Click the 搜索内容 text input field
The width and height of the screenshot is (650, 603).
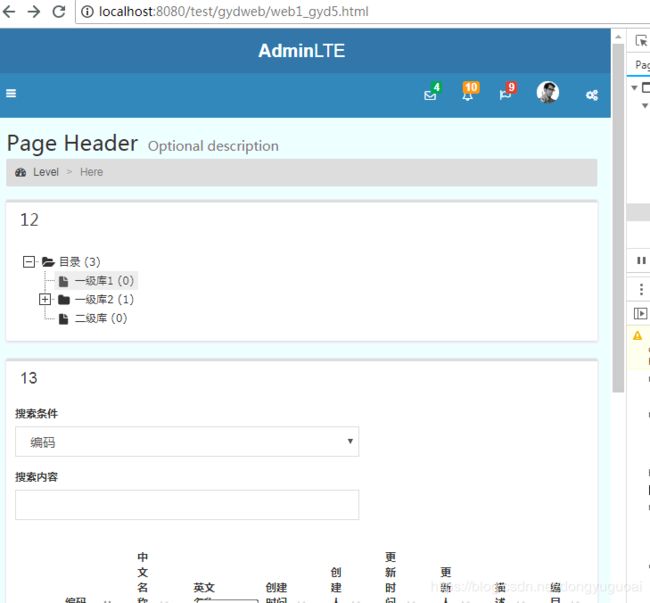coord(187,505)
